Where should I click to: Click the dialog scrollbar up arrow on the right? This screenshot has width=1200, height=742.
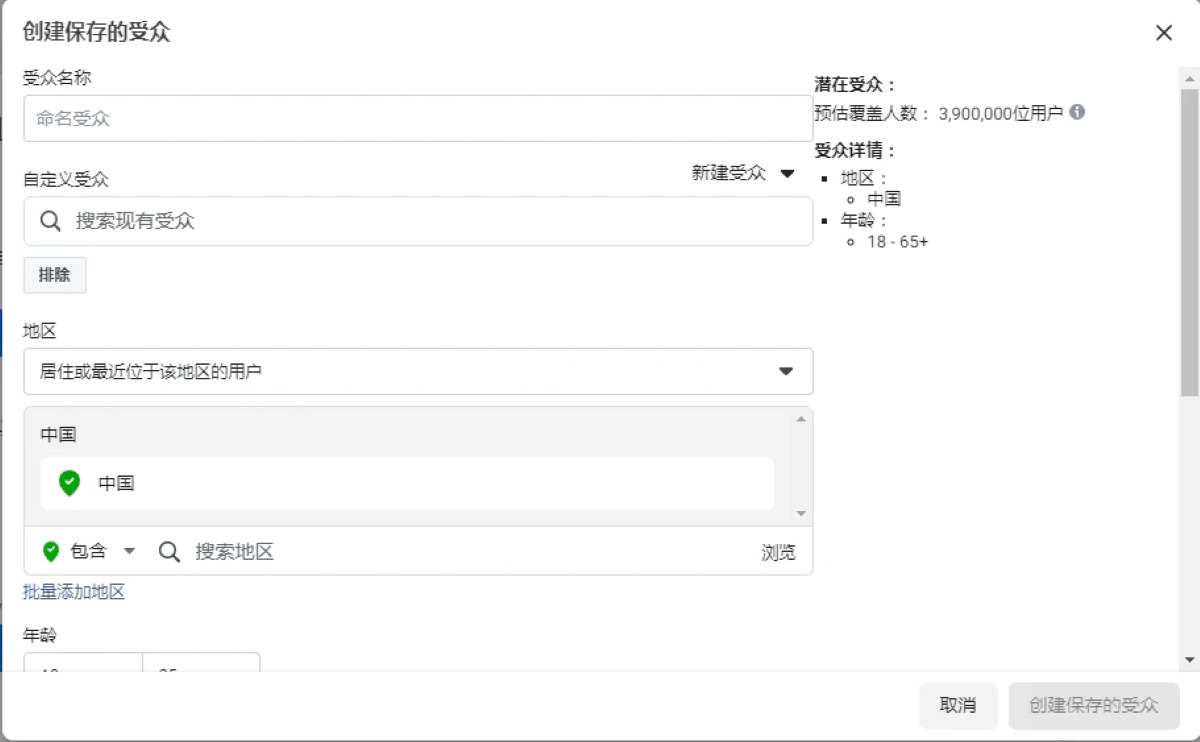[x=1189, y=78]
